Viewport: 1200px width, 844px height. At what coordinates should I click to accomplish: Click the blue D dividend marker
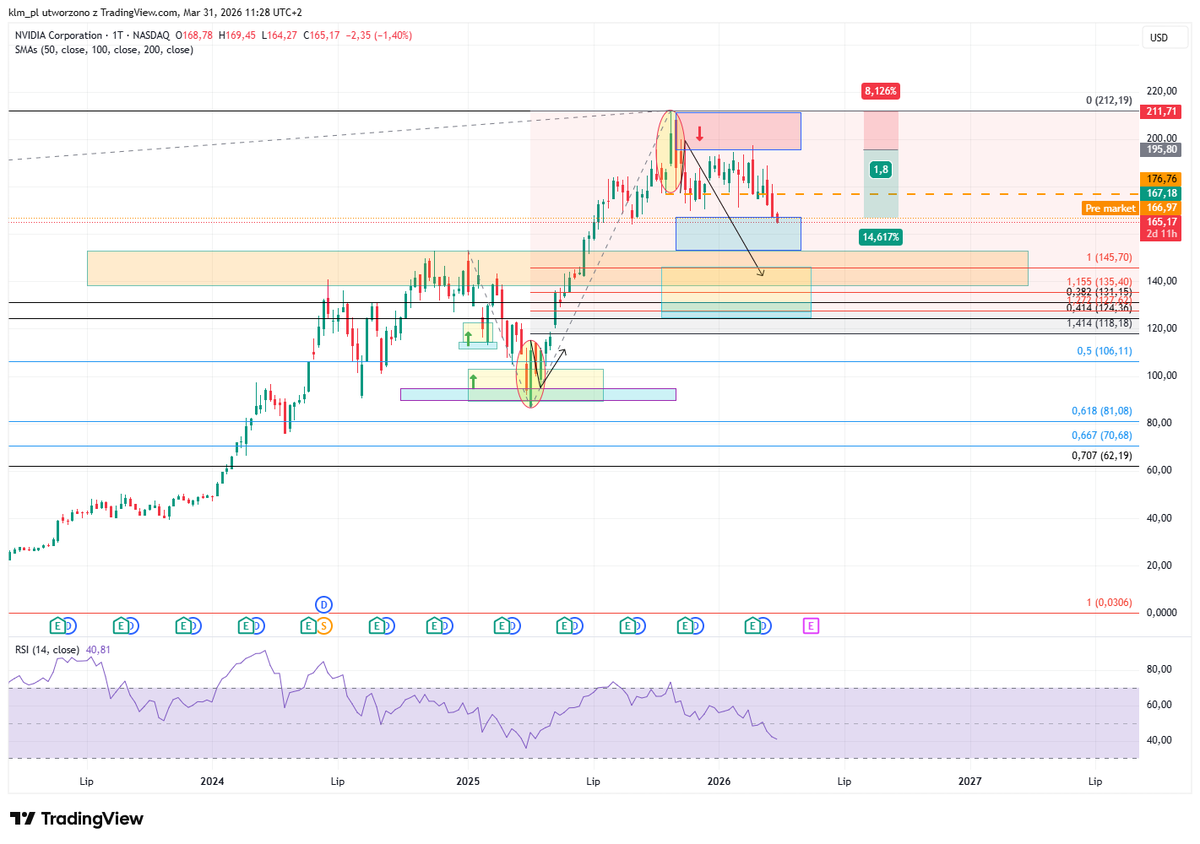click(323, 603)
